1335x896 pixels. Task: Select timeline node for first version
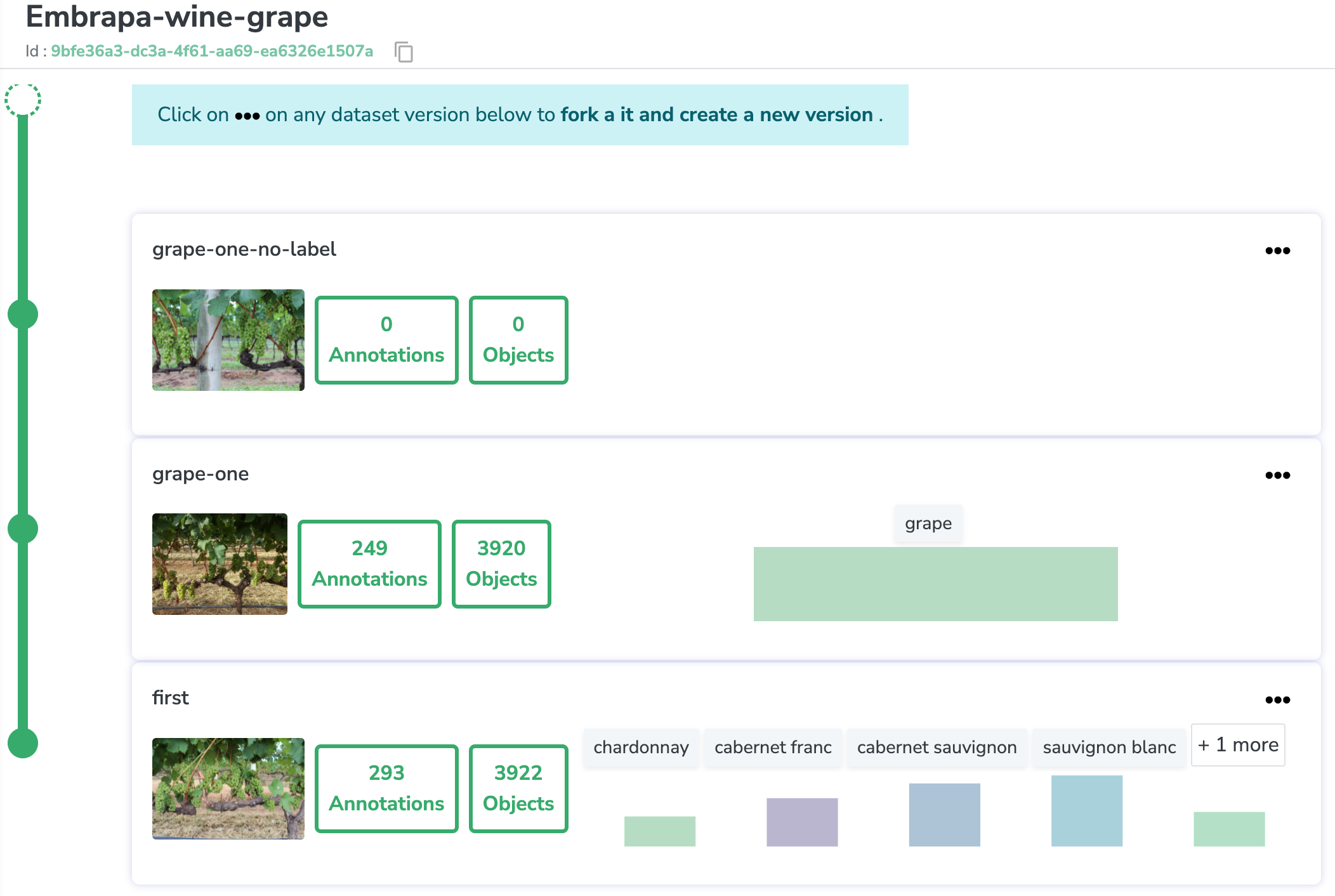(x=23, y=743)
